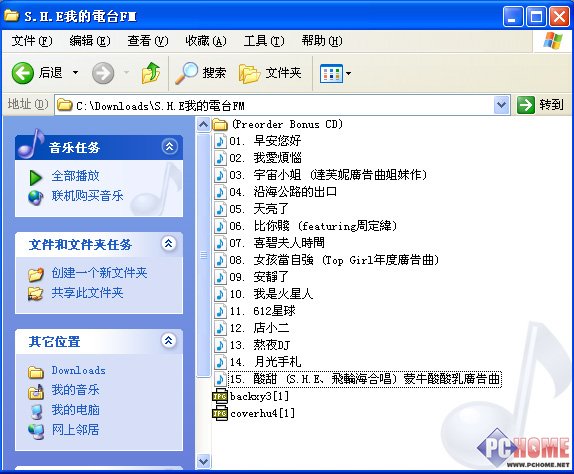574x474 pixels.
Task: Open the 编辑(E) menu
Action: pyautogui.click(x=90, y=40)
